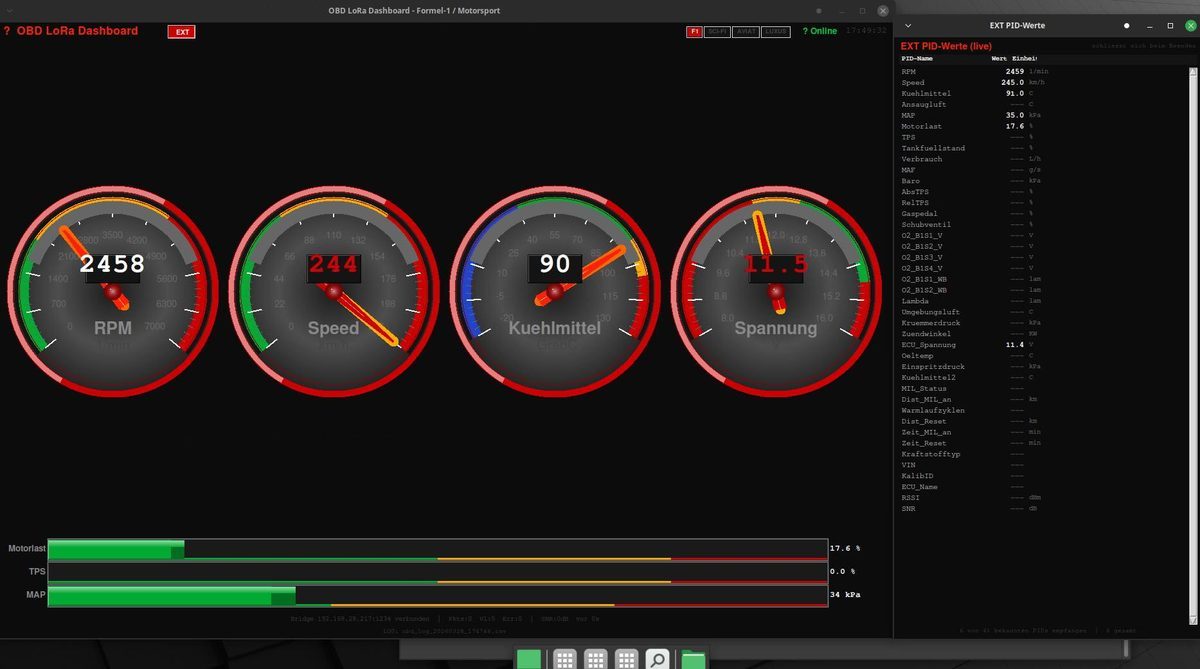Switch to the SCI-FI theme
The height and width of the screenshot is (669, 1200).
(x=717, y=32)
